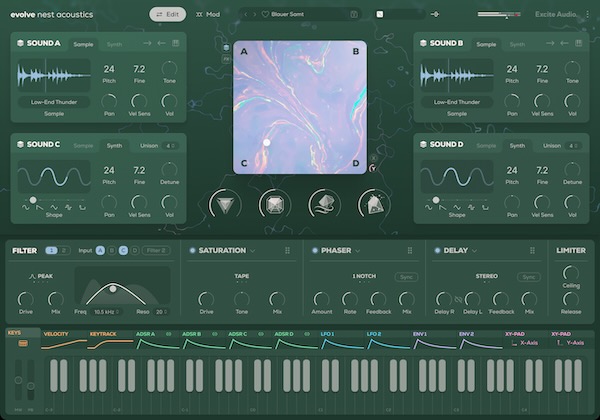
Task: Change the TAPE saturation type
Action: point(241,276)
